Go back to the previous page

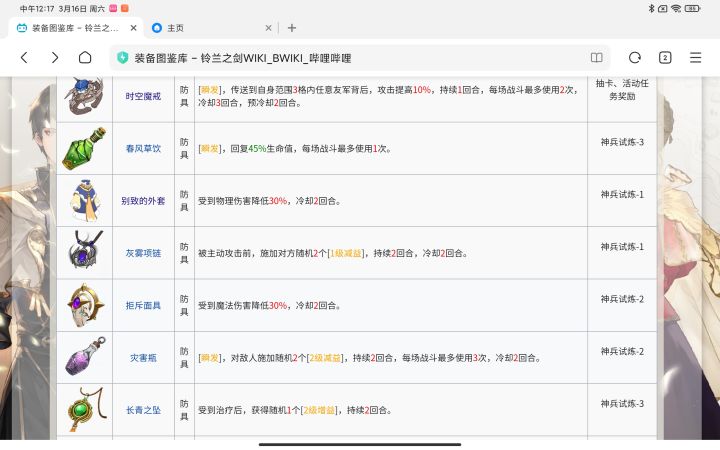(24, 58)
